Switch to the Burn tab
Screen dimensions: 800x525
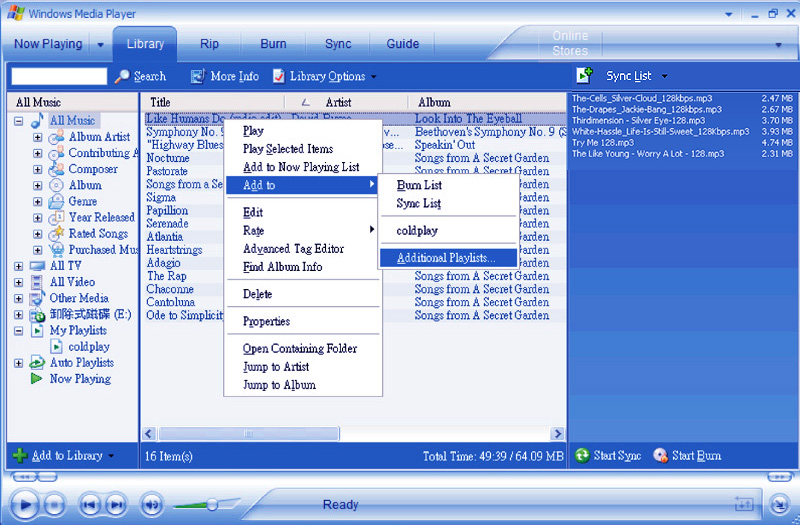click(273, 44)
